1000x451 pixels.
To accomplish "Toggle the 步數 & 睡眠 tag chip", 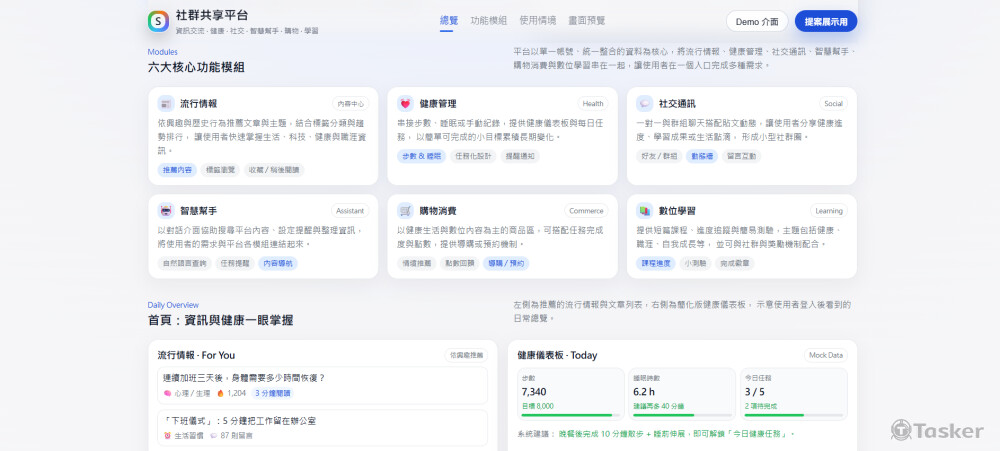I will coord(421,156).
